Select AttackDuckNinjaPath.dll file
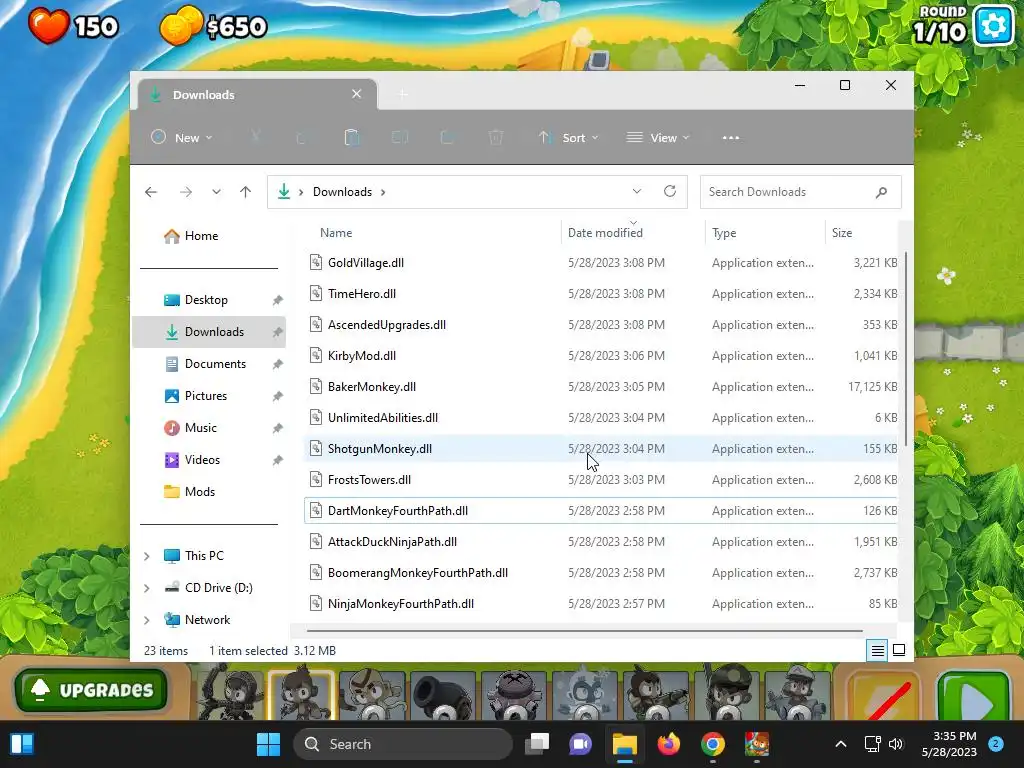This screenshot has height=768, width=1024. pos(601,542)
